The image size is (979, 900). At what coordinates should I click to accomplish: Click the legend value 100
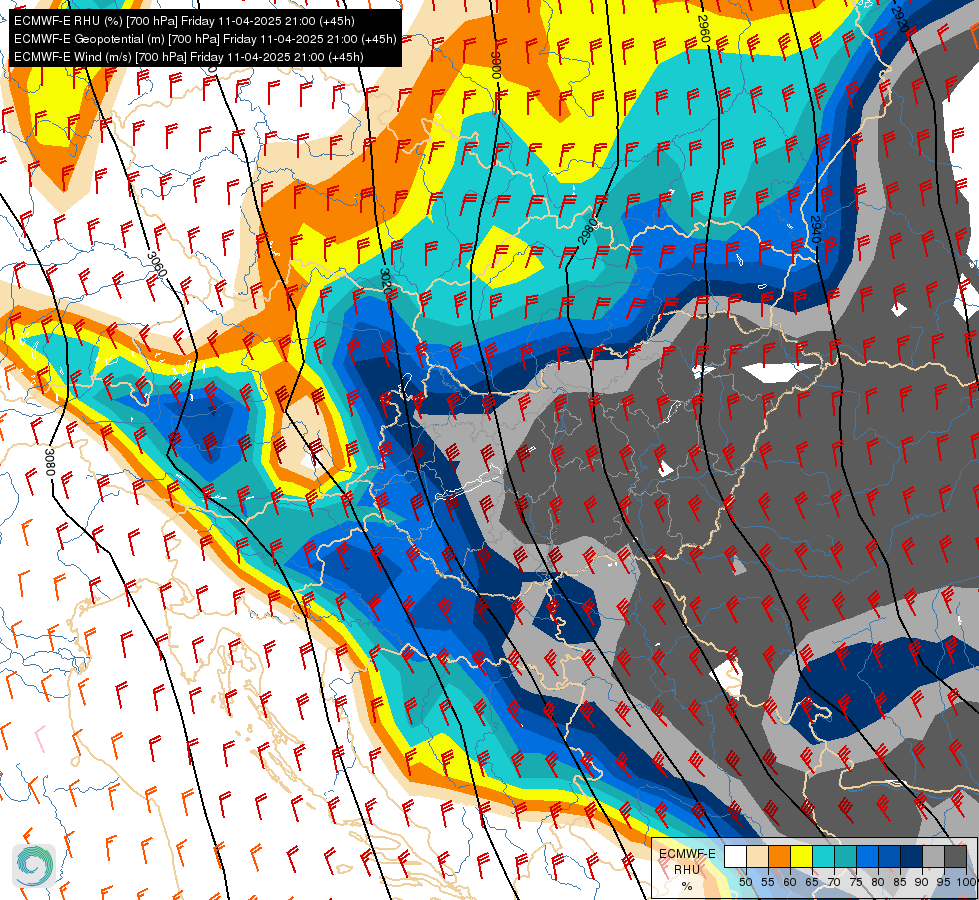click(967, 882)
